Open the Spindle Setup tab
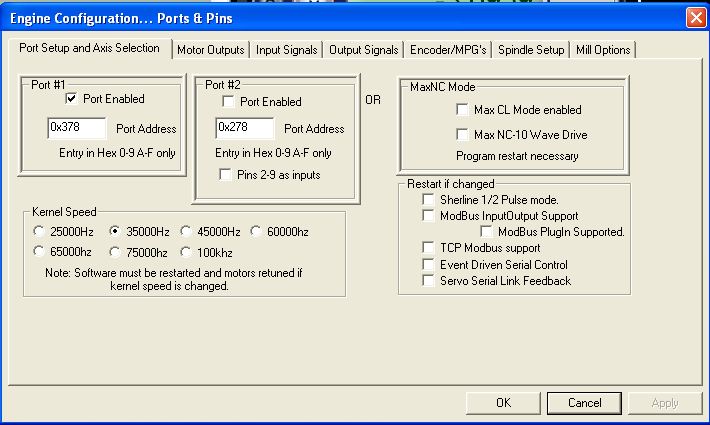 (x=531, y=50)
